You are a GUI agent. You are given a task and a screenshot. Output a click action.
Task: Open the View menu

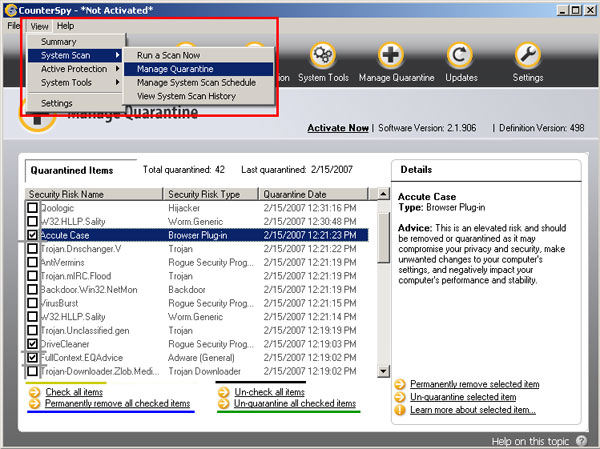point(39,26)
